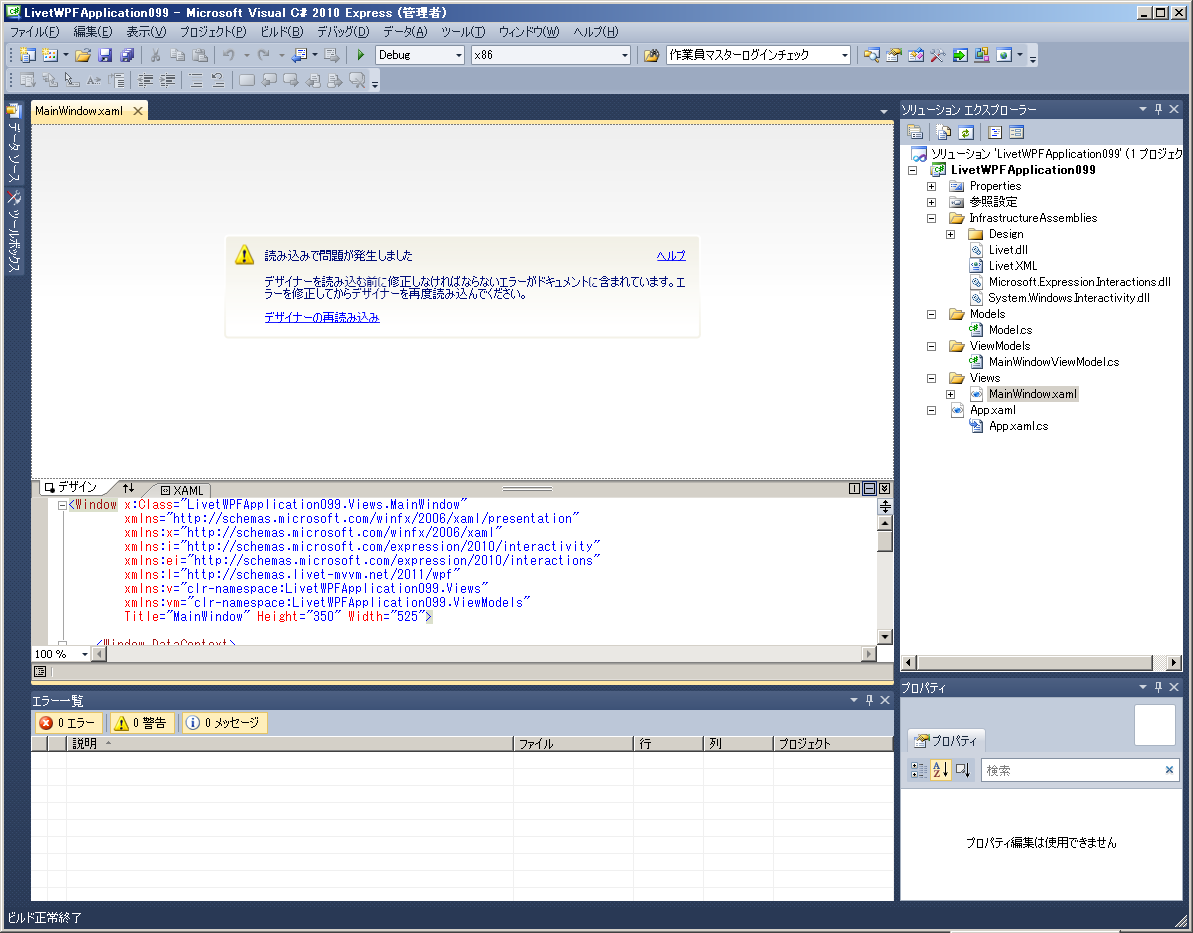Click the Cut scissors icon
1193x933 pixels.
point(155,55)
